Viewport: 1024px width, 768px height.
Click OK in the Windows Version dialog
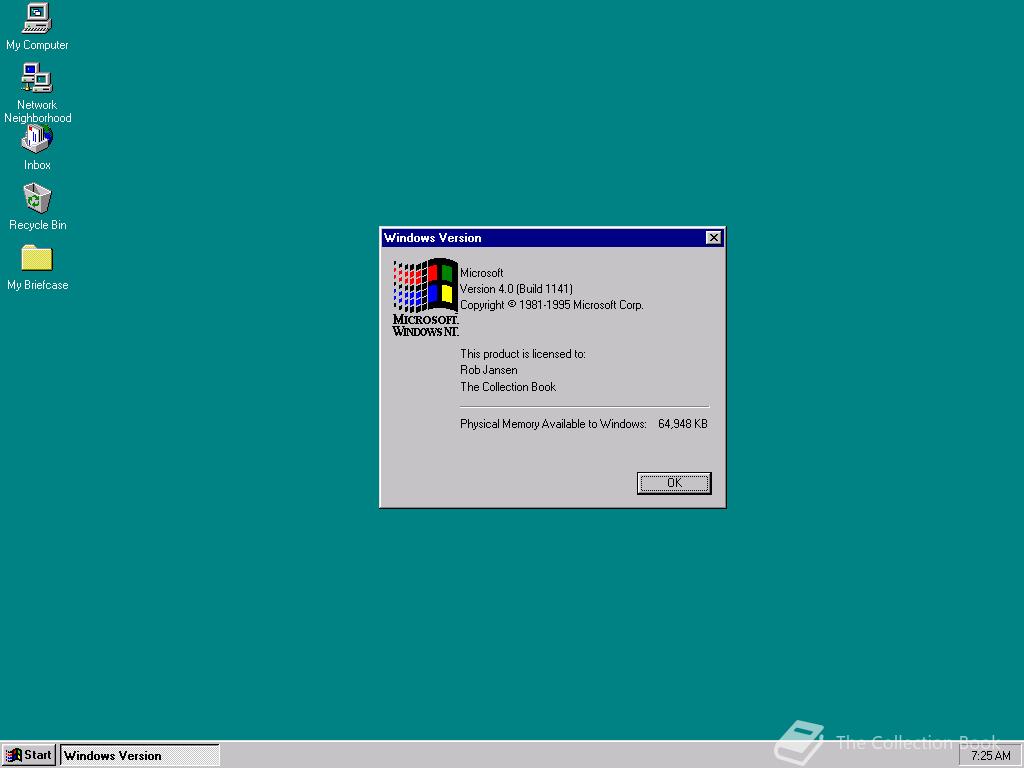pyautogui.click(x=674, y=483)
